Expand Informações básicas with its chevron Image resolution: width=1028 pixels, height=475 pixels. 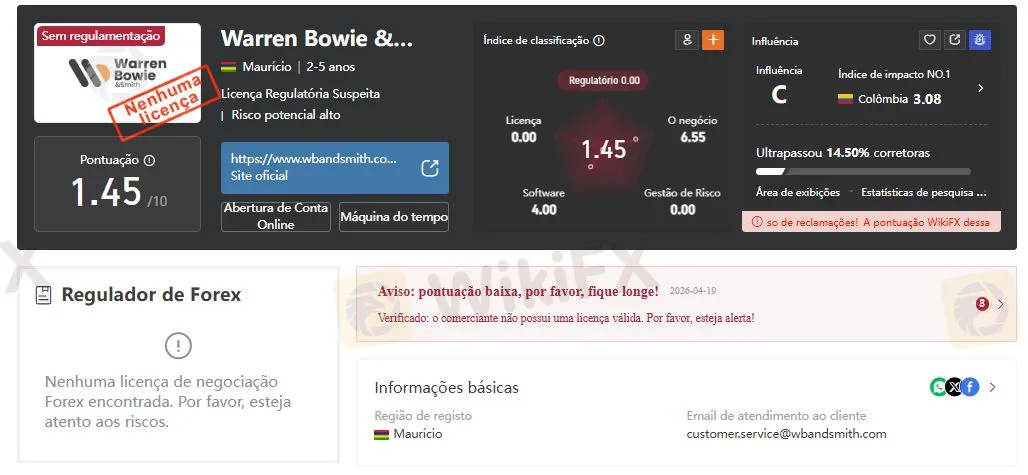click(993, 387)
